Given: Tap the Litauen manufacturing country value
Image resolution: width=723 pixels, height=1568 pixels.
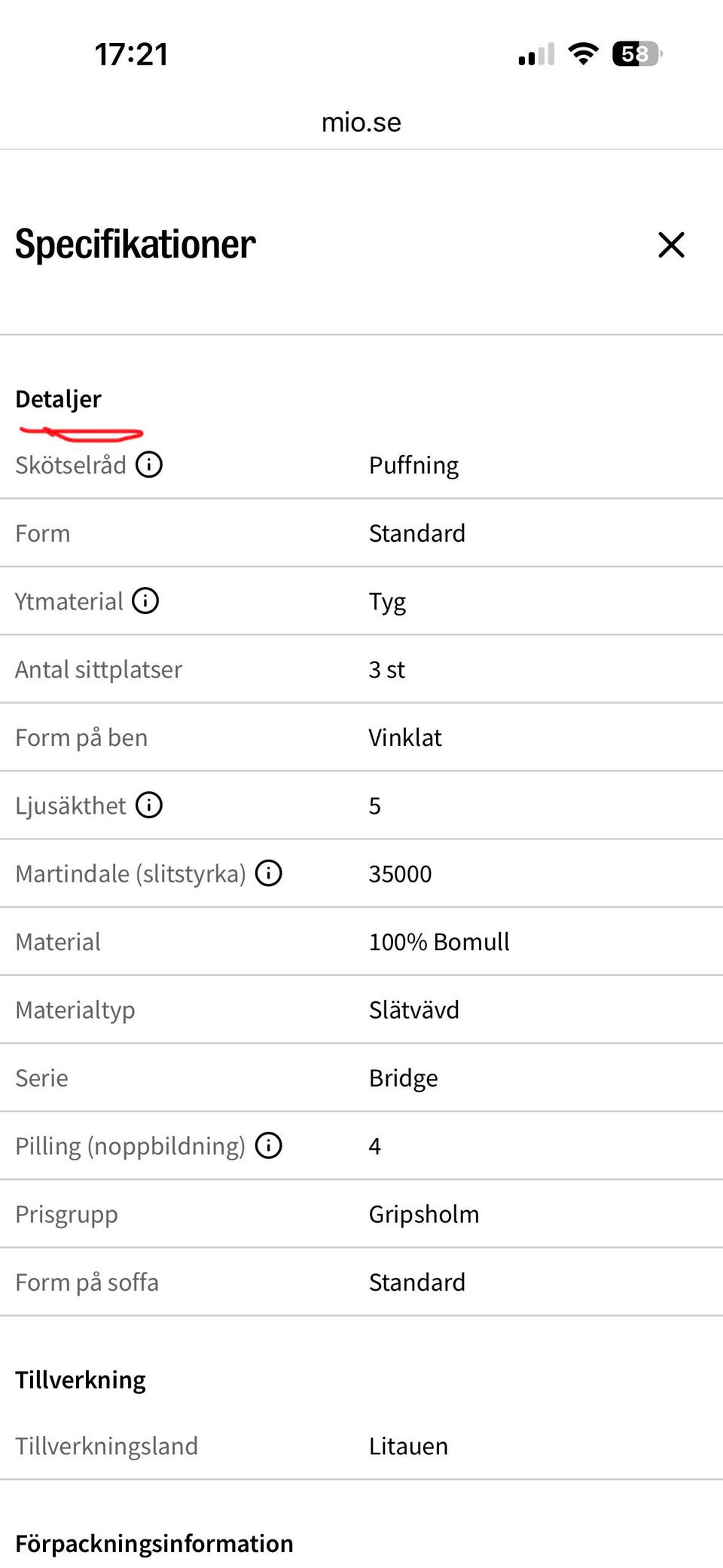Looking at the screenshot, I should [x=408, y=1446].
